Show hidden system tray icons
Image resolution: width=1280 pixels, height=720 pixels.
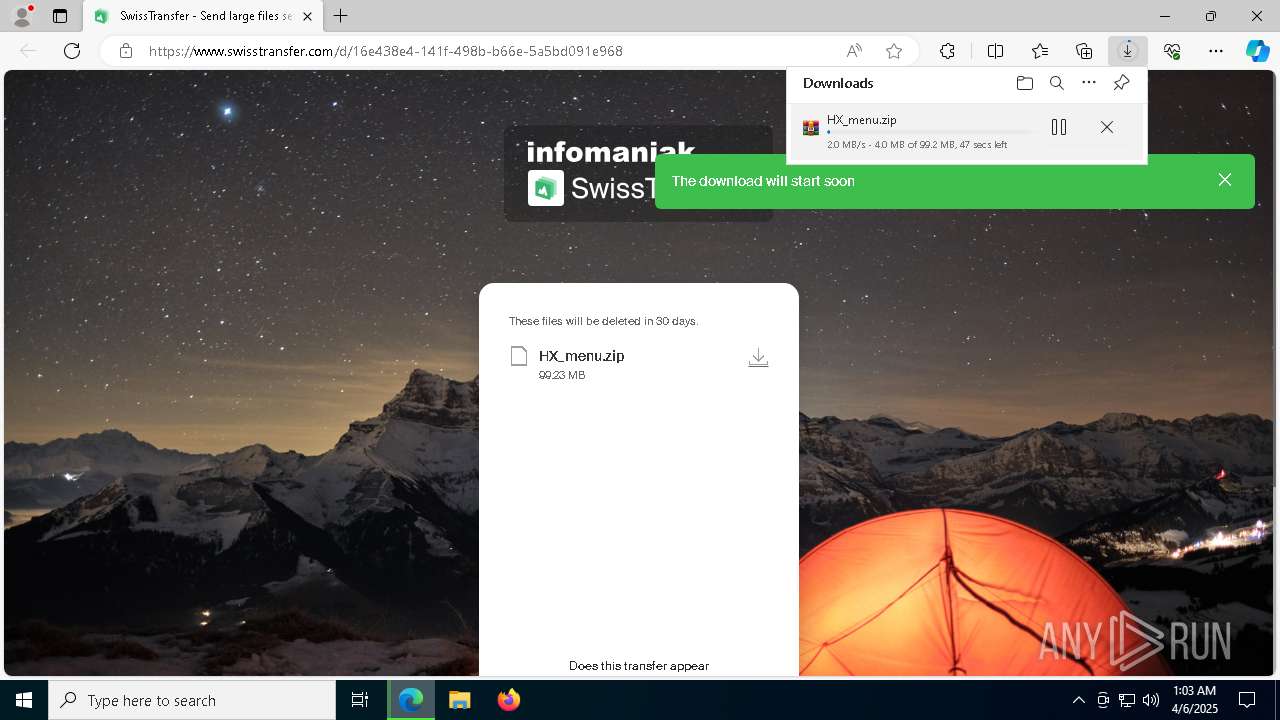[1078, 700]
